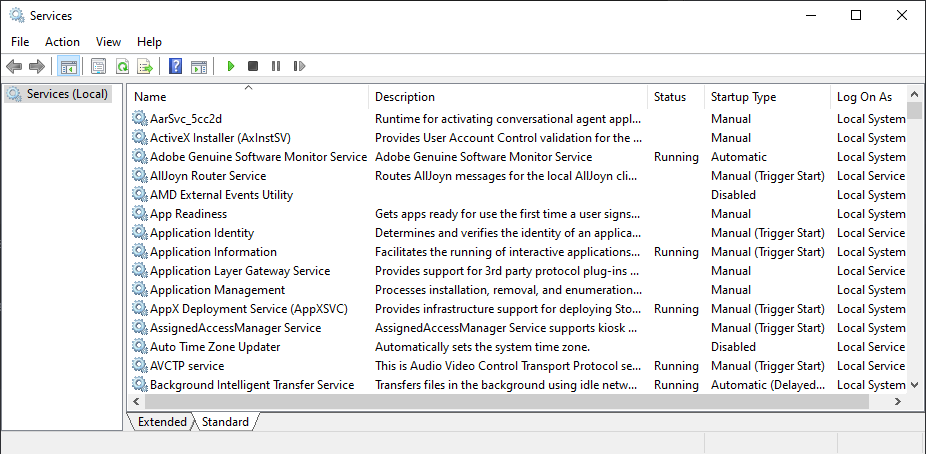Toggle the Show/Hide Console Tree icon
Screen dimensions: 926x454
coord(69,66)
